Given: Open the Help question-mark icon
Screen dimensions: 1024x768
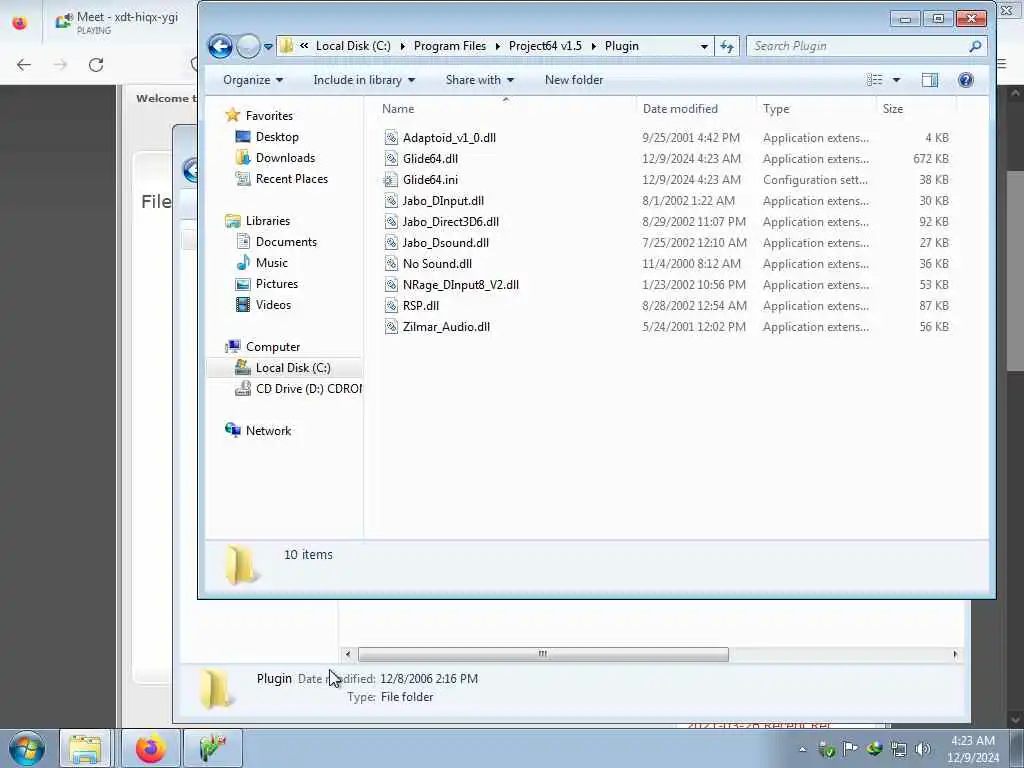Looking at the screenshot, I should [965, 80].
